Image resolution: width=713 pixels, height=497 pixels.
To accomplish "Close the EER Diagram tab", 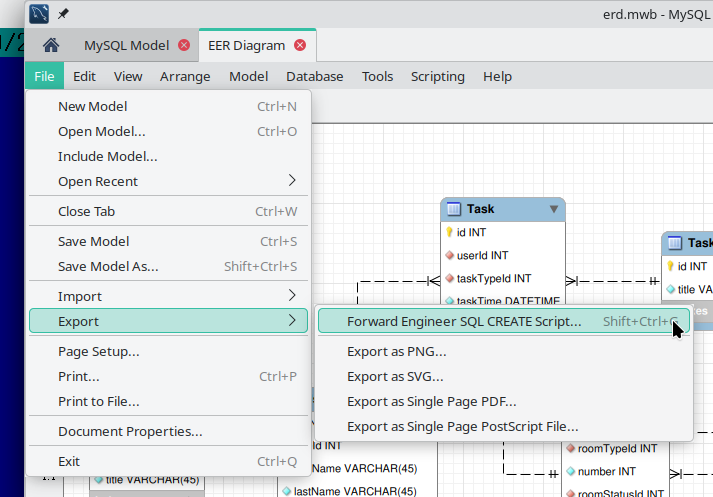I will 301,46.
